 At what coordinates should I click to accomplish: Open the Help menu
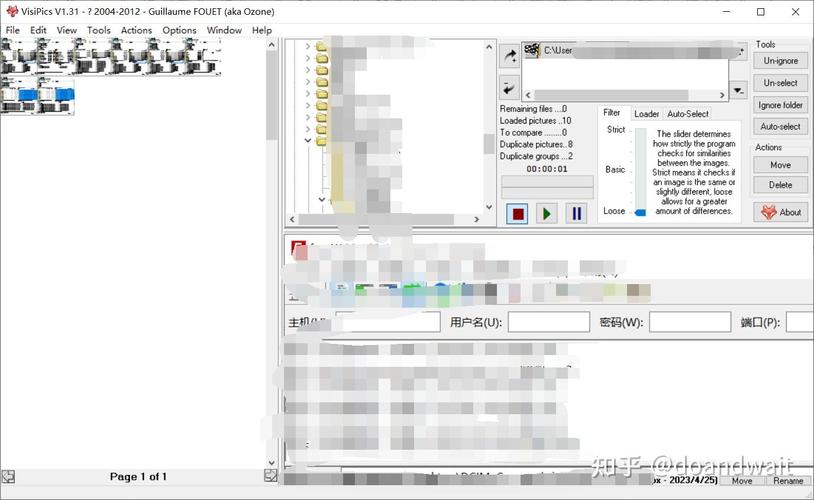tap(262, 30)
